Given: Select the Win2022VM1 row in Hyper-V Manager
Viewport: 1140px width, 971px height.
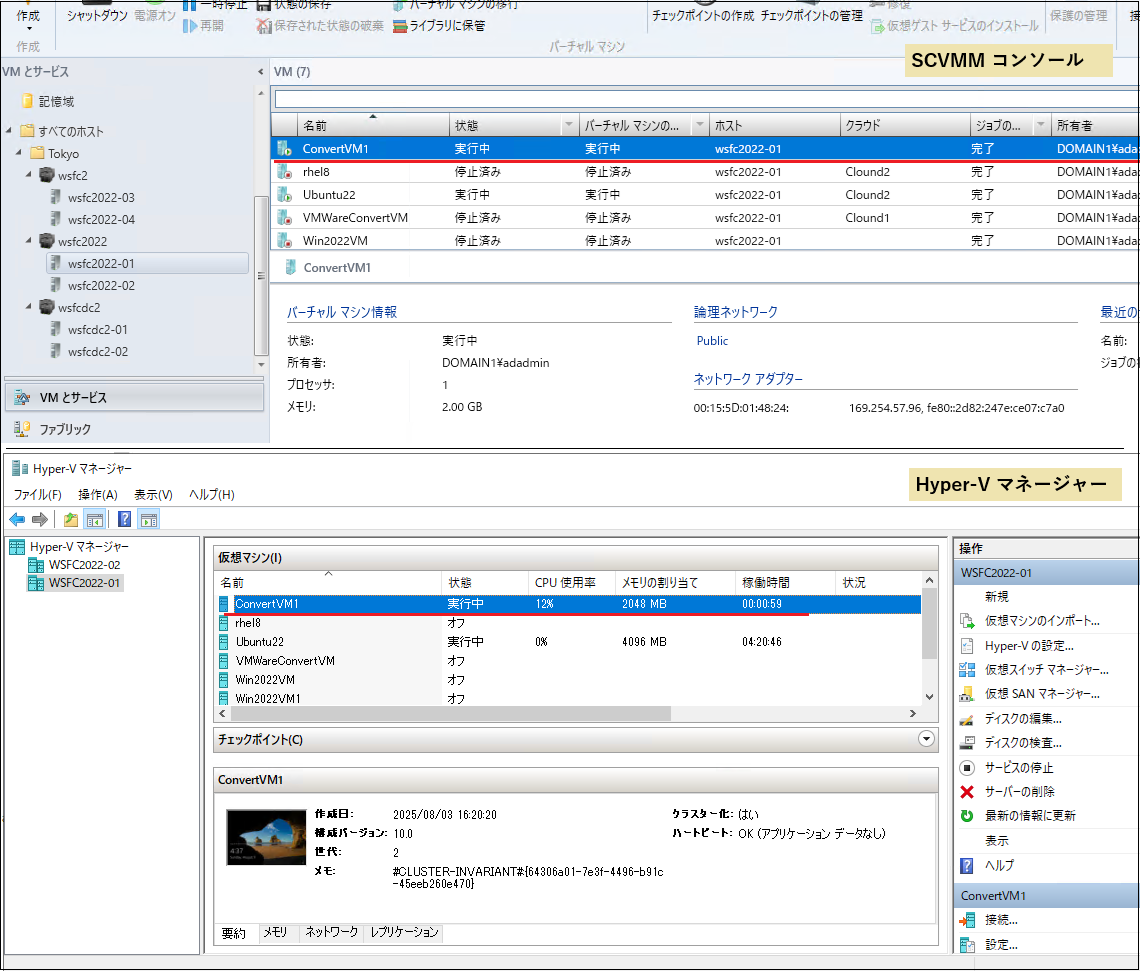Looking at the screenshot, I should point(569,698).
